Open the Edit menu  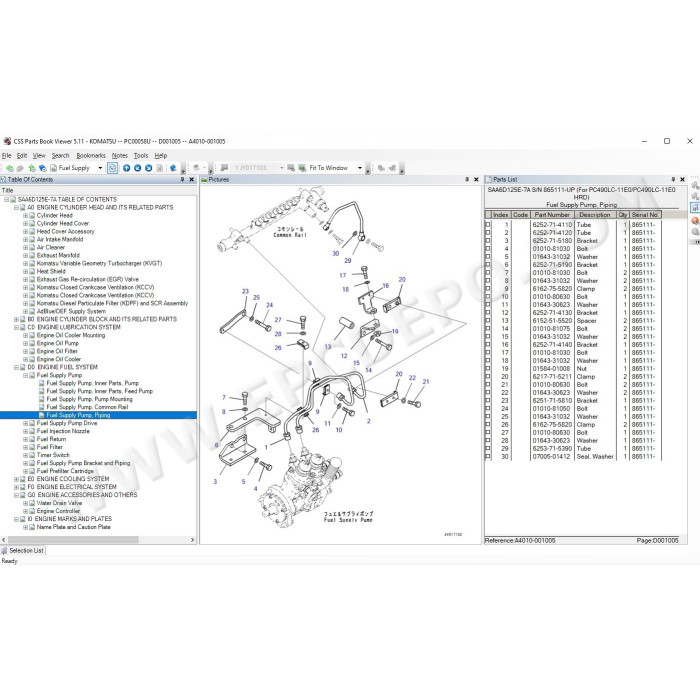[x=22, y=155]
